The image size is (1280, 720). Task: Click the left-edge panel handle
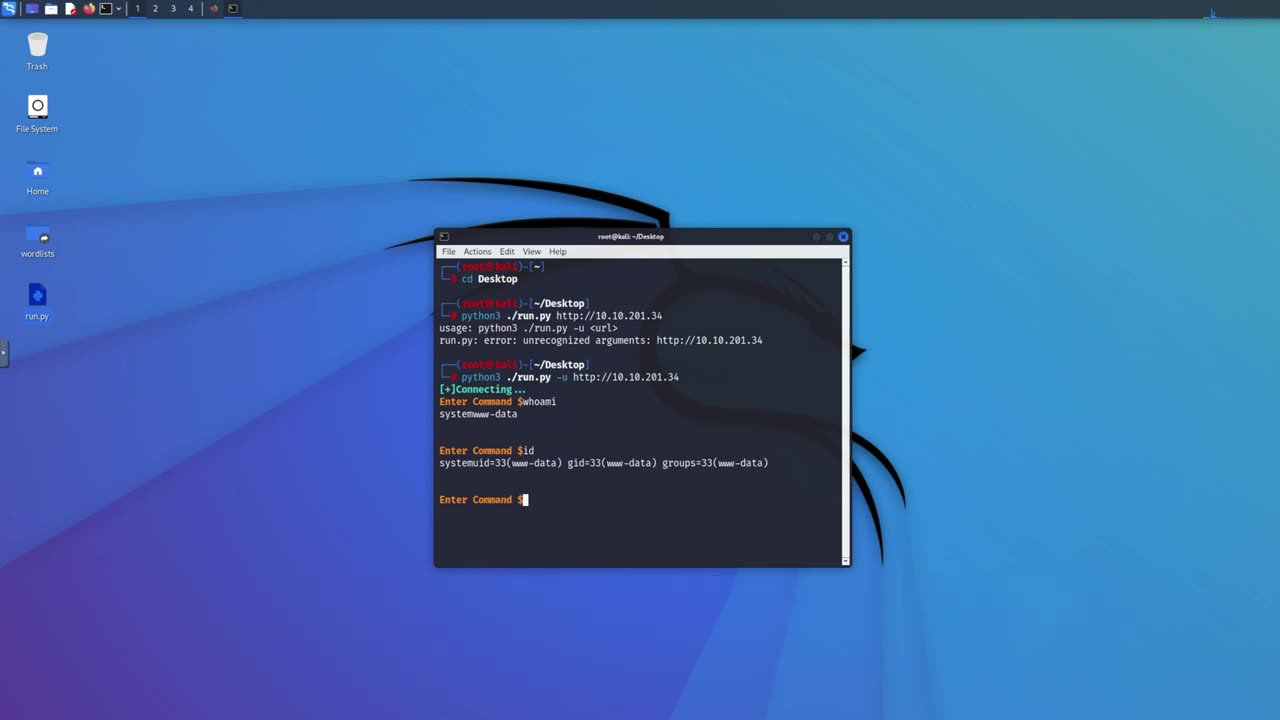tap(3, 353)
